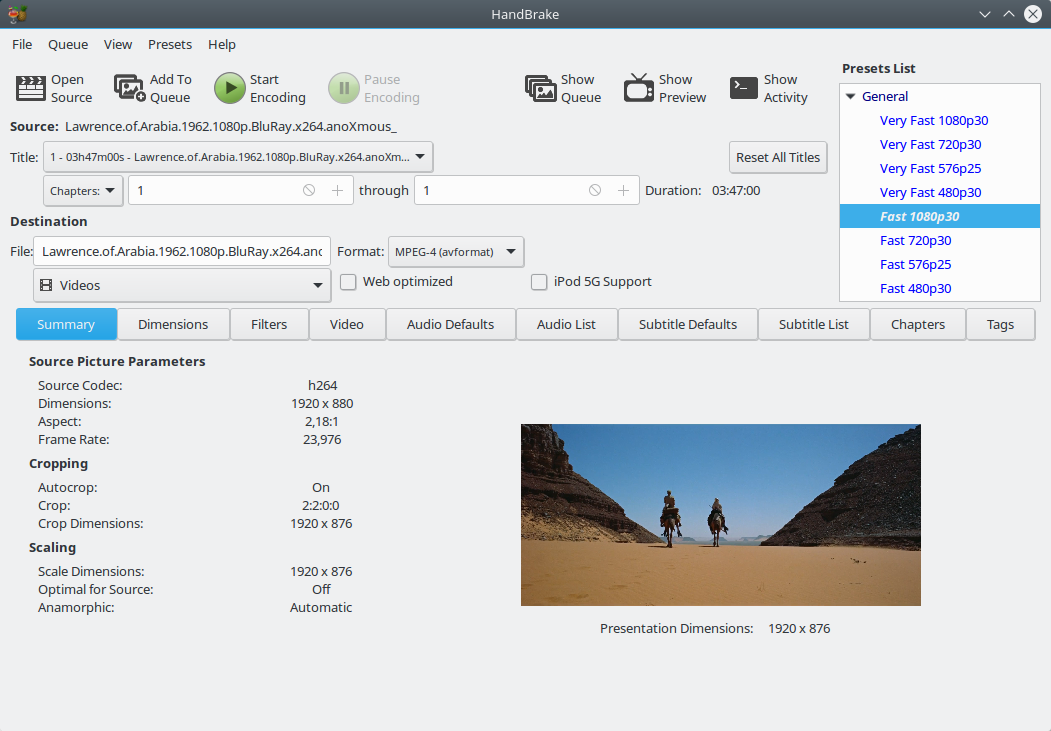Screen dimensions: 1051x731
Task: Minimize the HandBrake window
Action: (985, 14)
